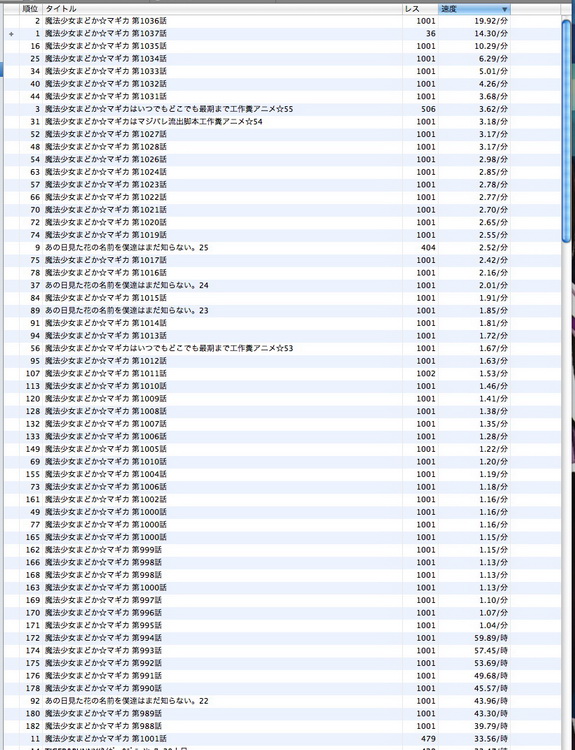Select the 第992話 thread title
575x750 pixels.
103,663
